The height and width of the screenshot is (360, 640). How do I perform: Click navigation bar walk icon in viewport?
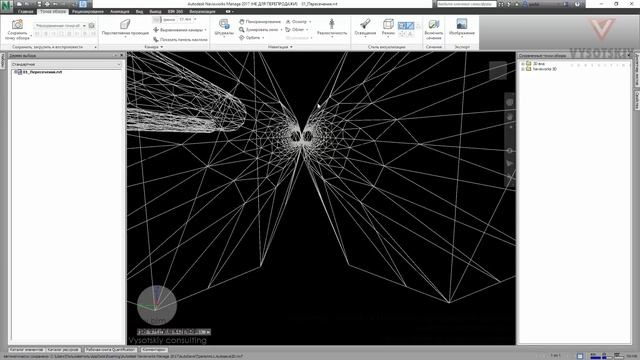pyautogui.click(x=510, y=164)
